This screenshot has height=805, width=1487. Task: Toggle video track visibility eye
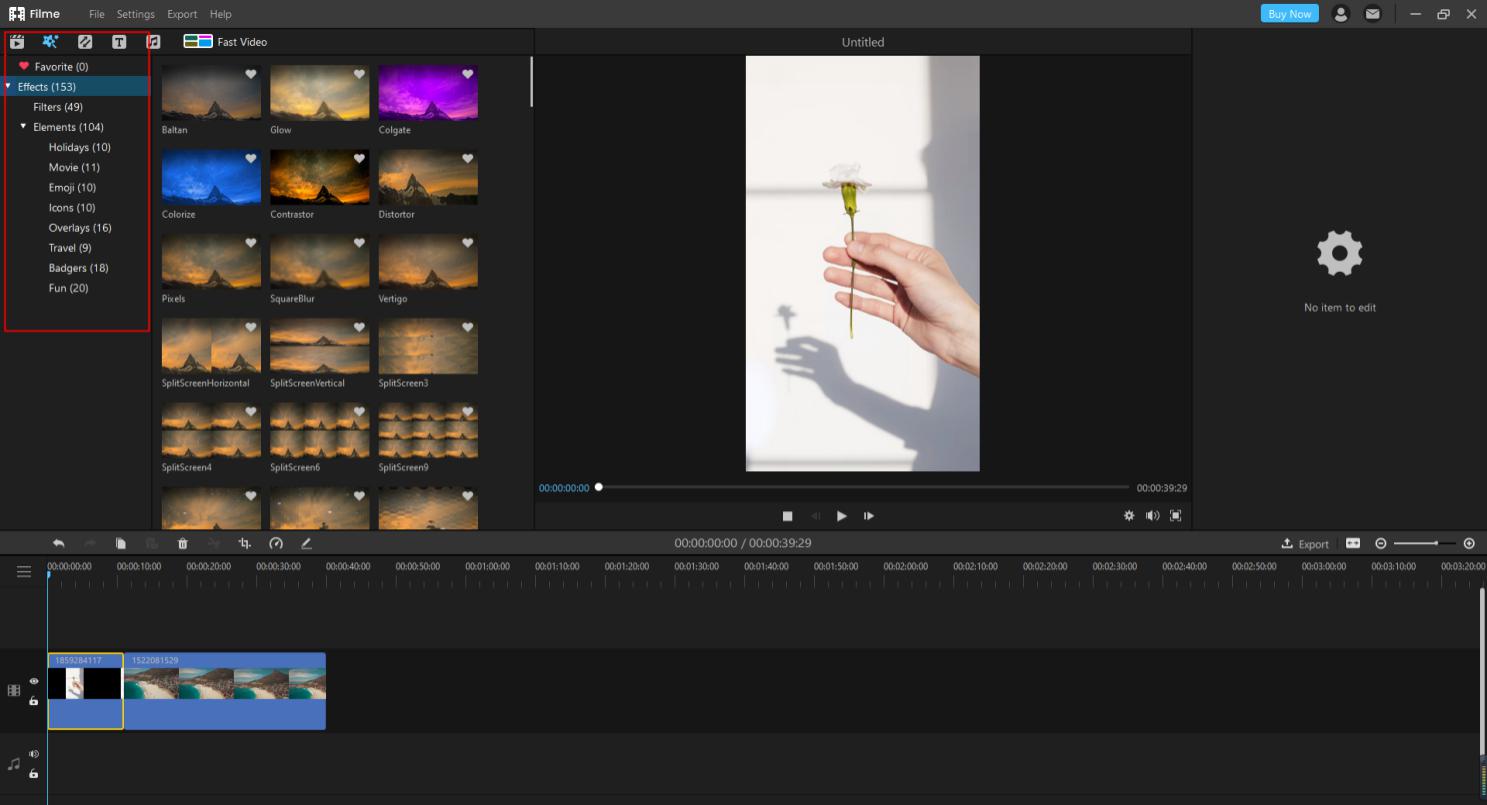coord(34,681)
